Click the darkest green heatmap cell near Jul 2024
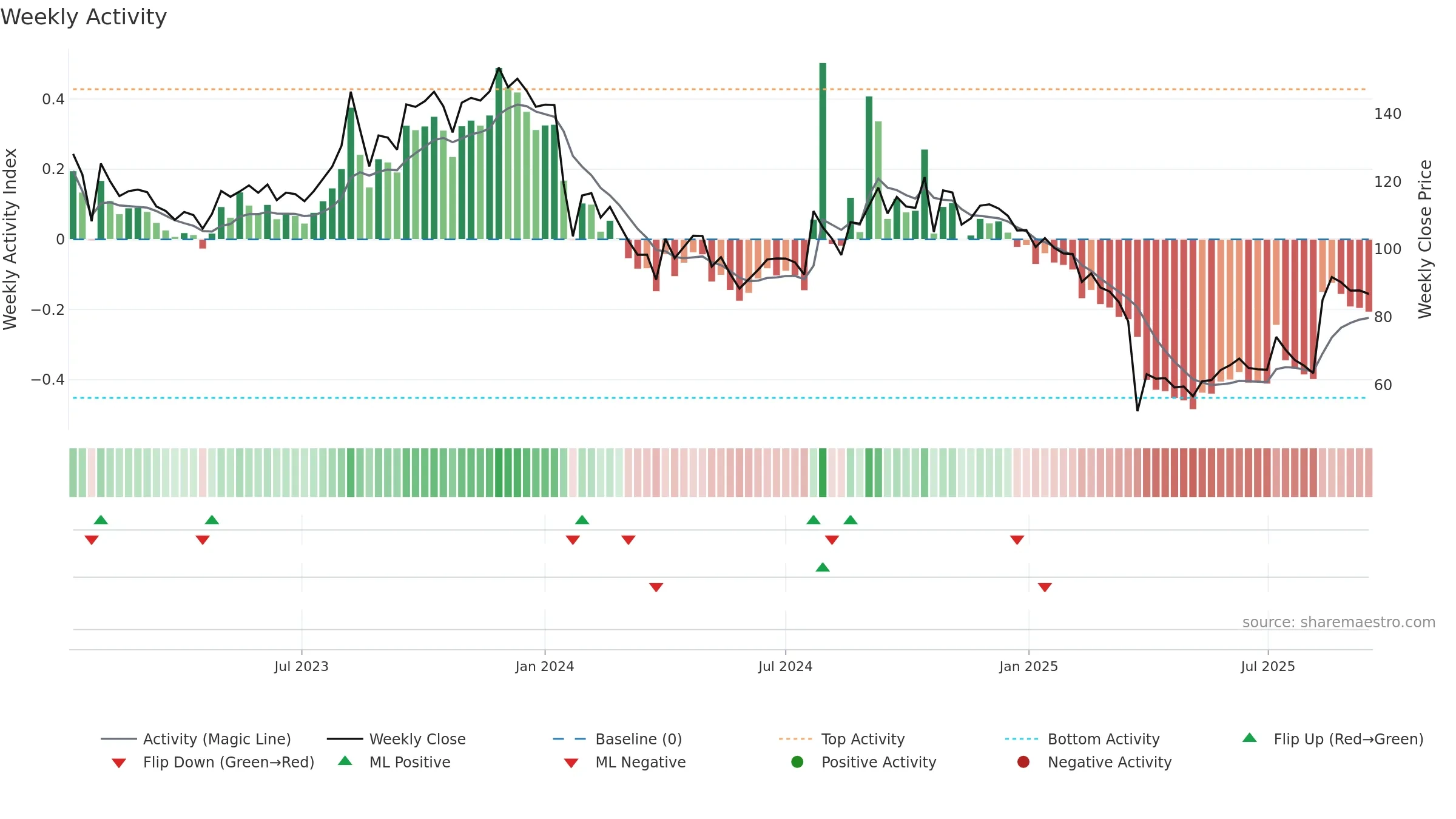 (823, 473)
